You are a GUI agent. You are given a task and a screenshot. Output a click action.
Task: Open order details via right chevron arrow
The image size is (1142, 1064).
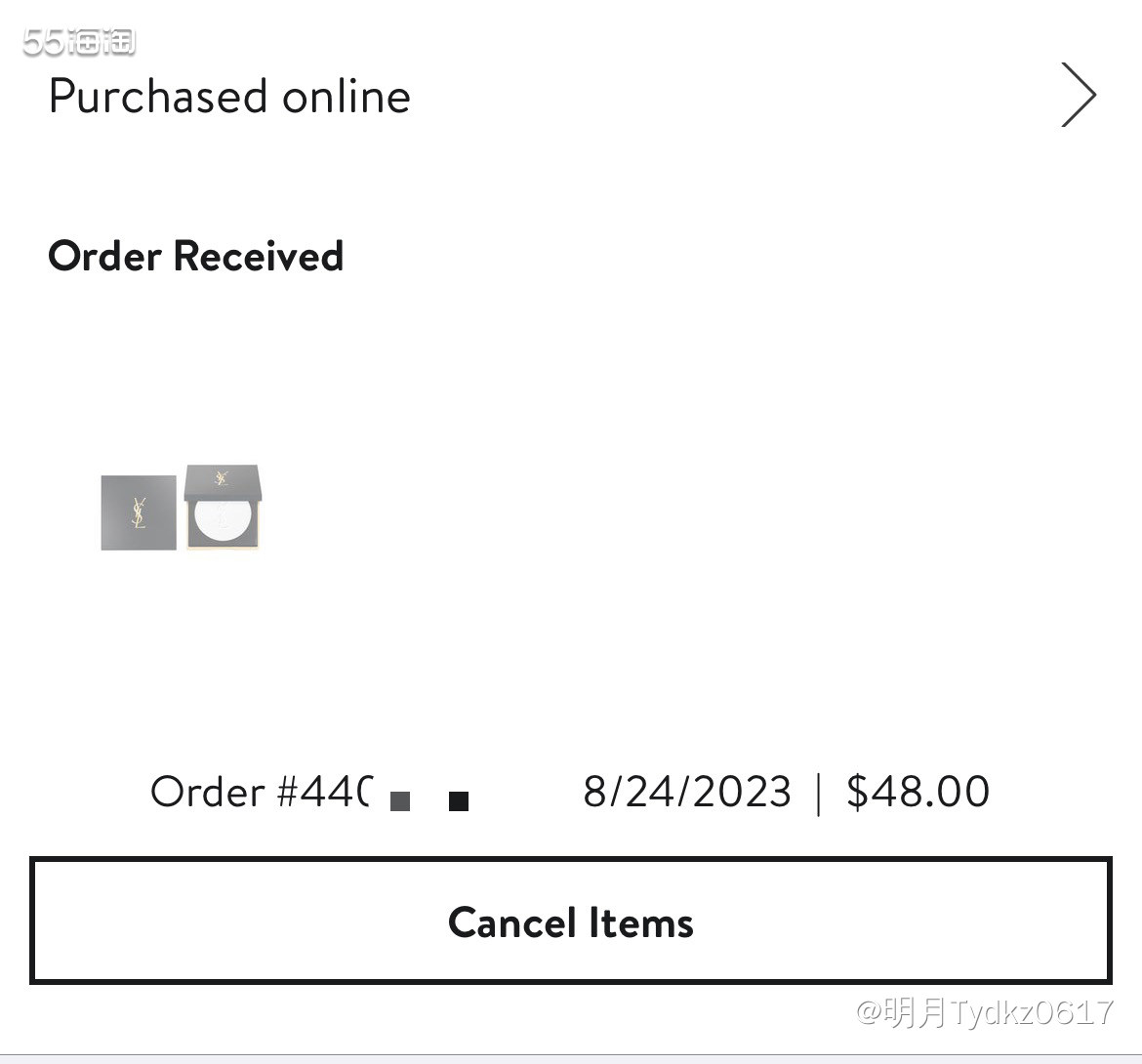pyautogui.click(x=1079, y=95)
